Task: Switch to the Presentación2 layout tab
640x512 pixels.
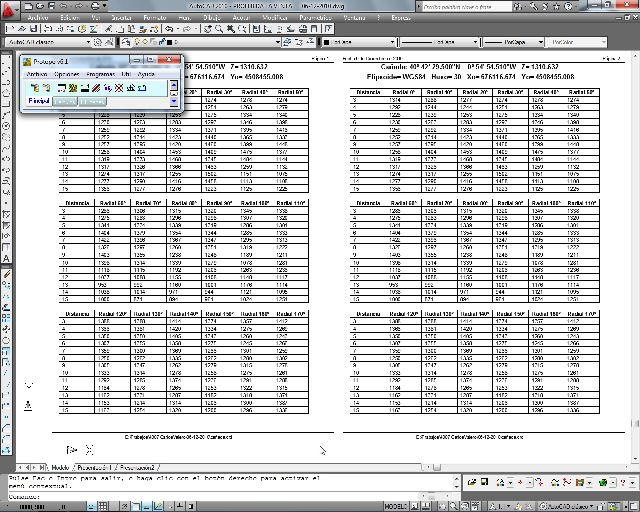Action: tap(138, 467)
